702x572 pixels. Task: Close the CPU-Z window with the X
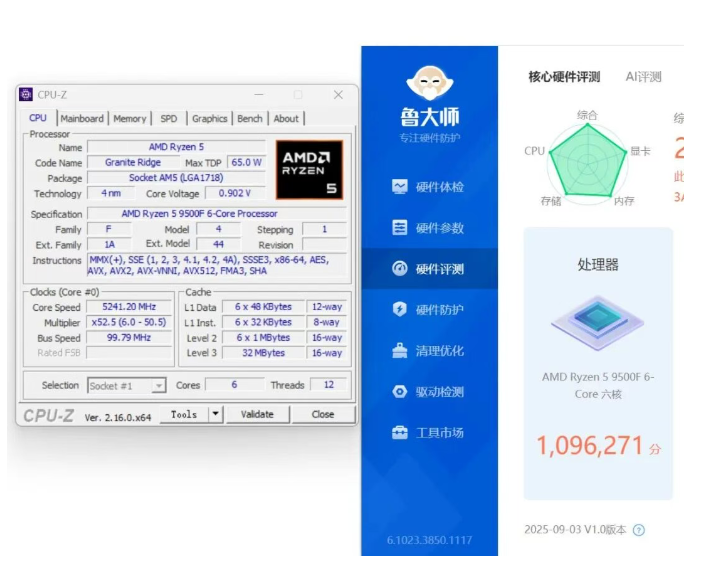click(x=338, y=94)
